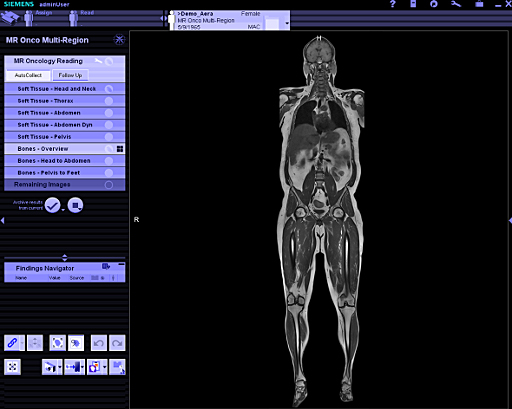Screen dimensions: 512x409
Task: Toggle status circle for Remaining Images
Action: tap(109, 185)
